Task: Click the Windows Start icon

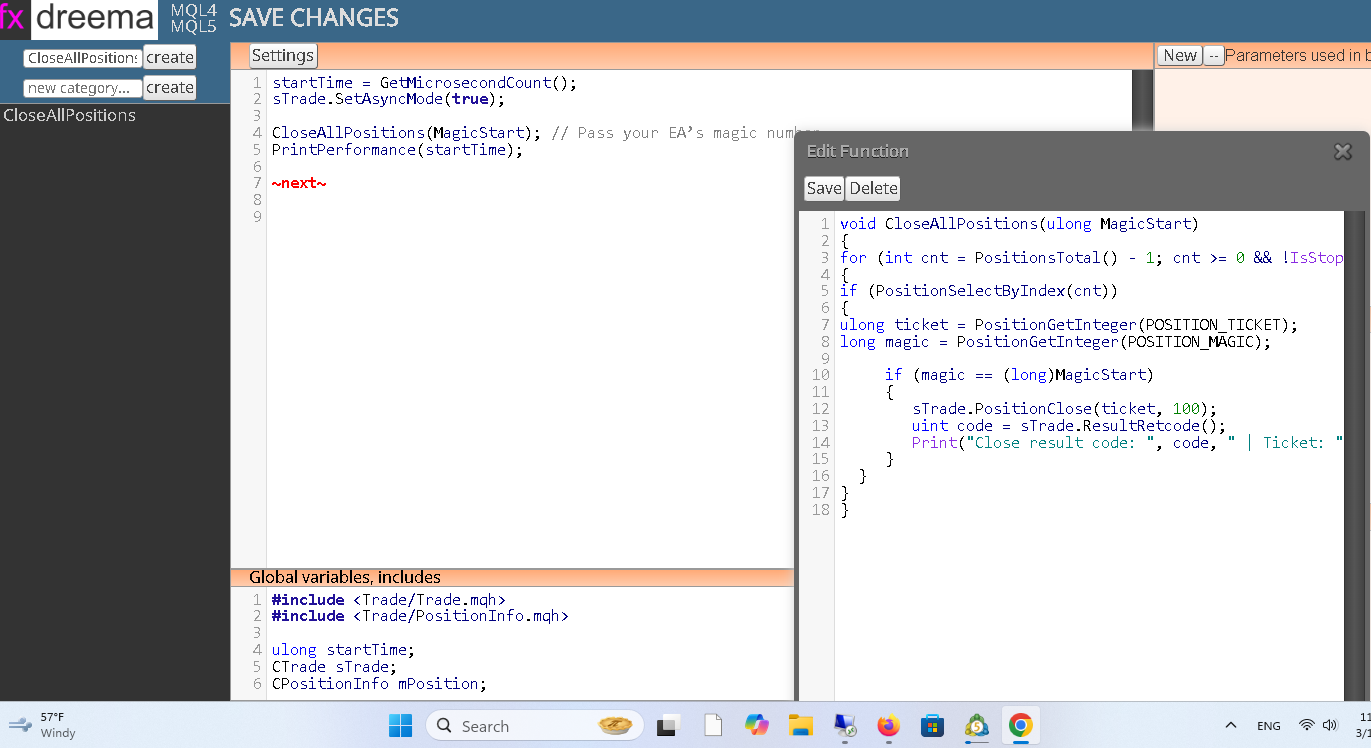Action: [x=400, y=725]
